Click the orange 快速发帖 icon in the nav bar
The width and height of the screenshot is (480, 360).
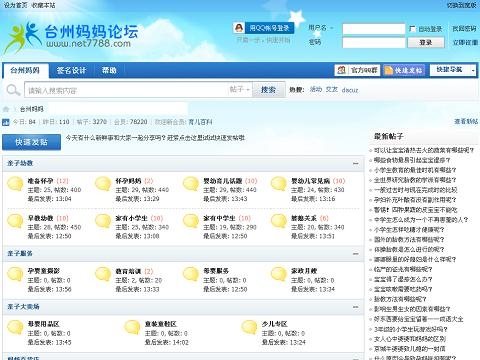point(404,70)
